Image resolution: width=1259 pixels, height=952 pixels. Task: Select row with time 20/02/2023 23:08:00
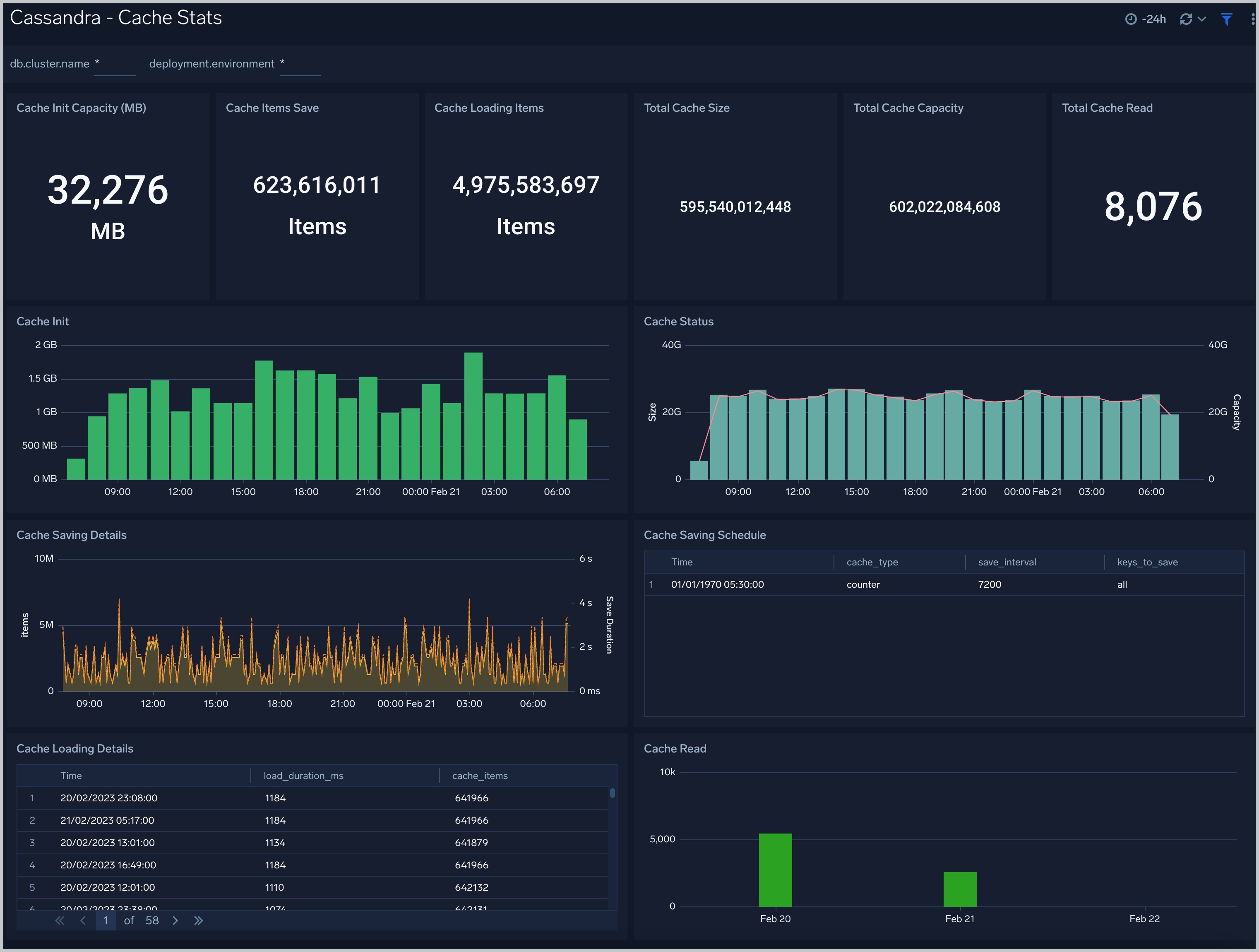(x=313, y=798)
